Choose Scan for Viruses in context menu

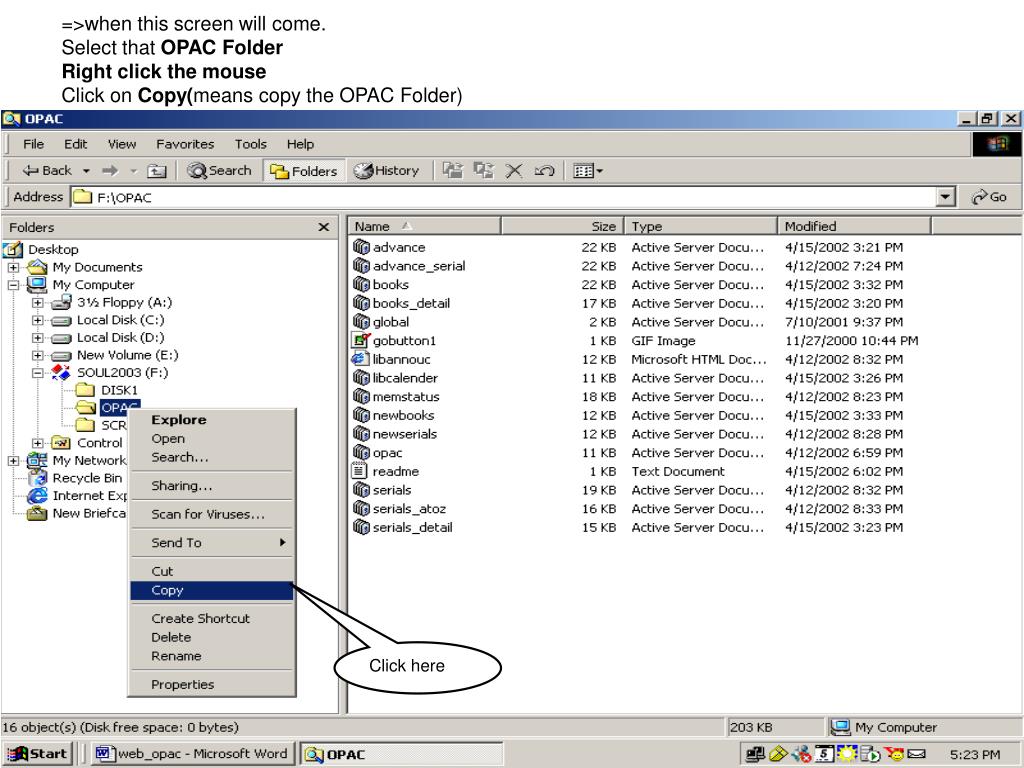[212, 515]
